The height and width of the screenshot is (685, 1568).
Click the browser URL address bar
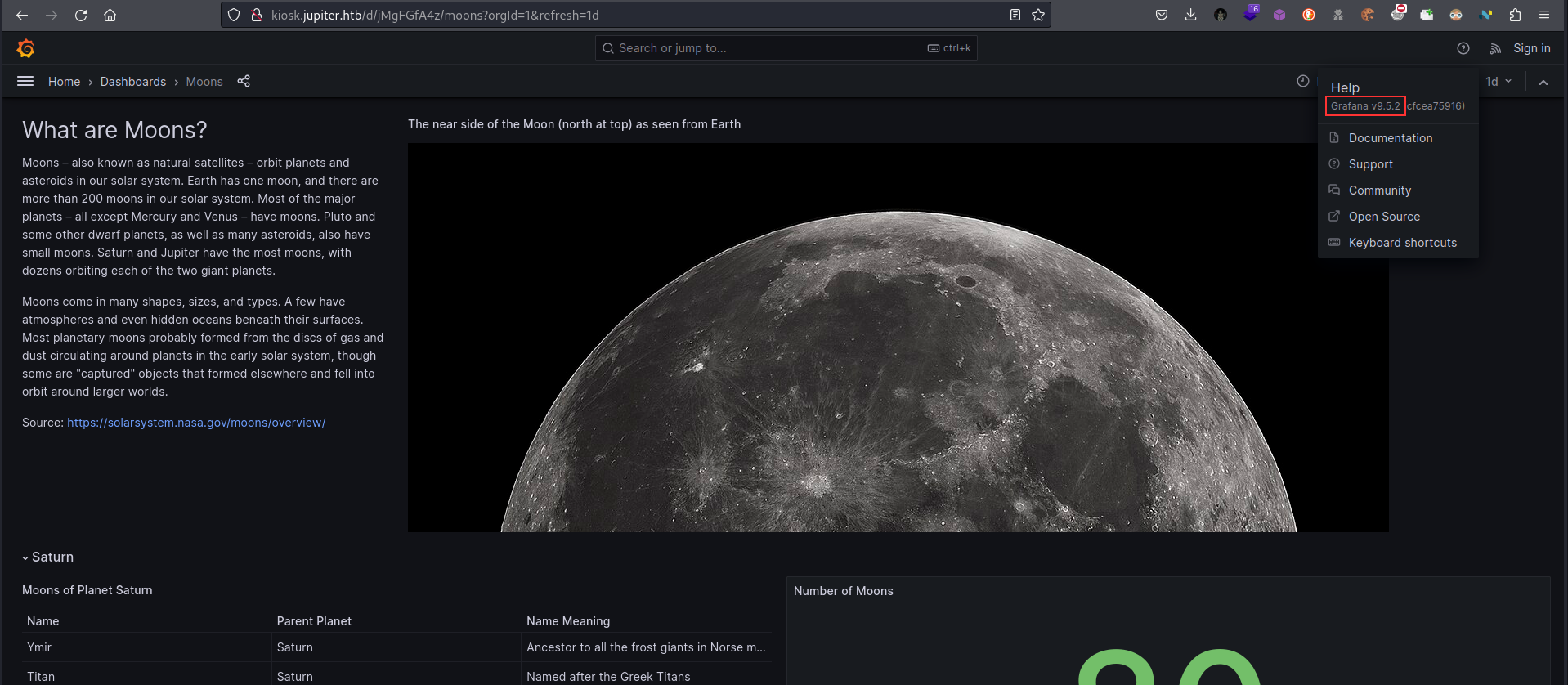[x=638, y=15]
